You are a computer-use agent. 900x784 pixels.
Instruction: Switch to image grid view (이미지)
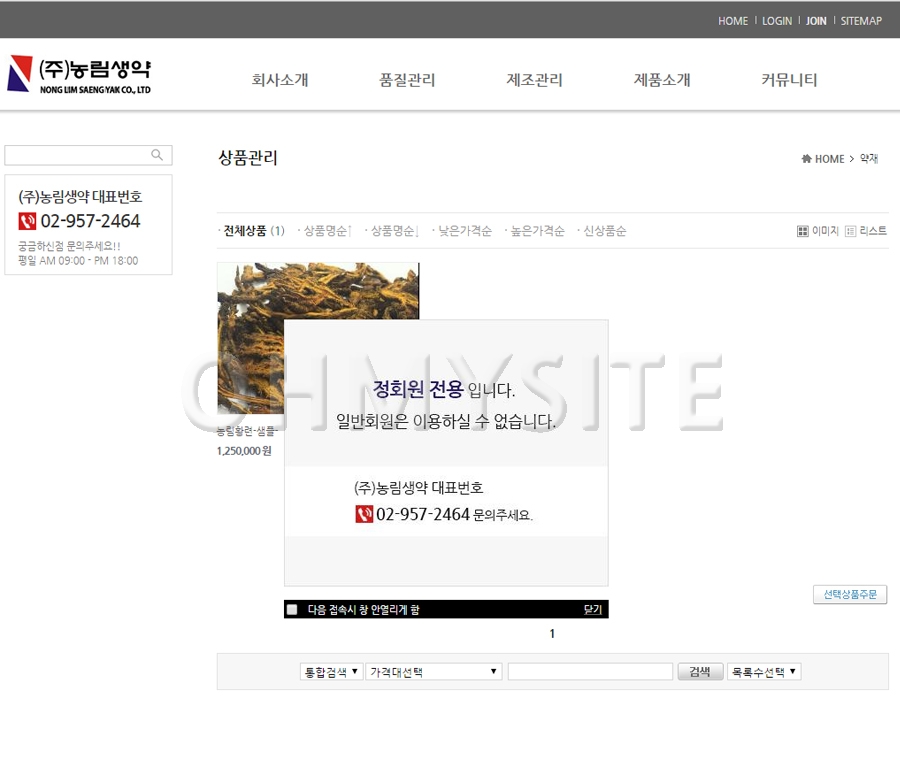coord(818,231)
